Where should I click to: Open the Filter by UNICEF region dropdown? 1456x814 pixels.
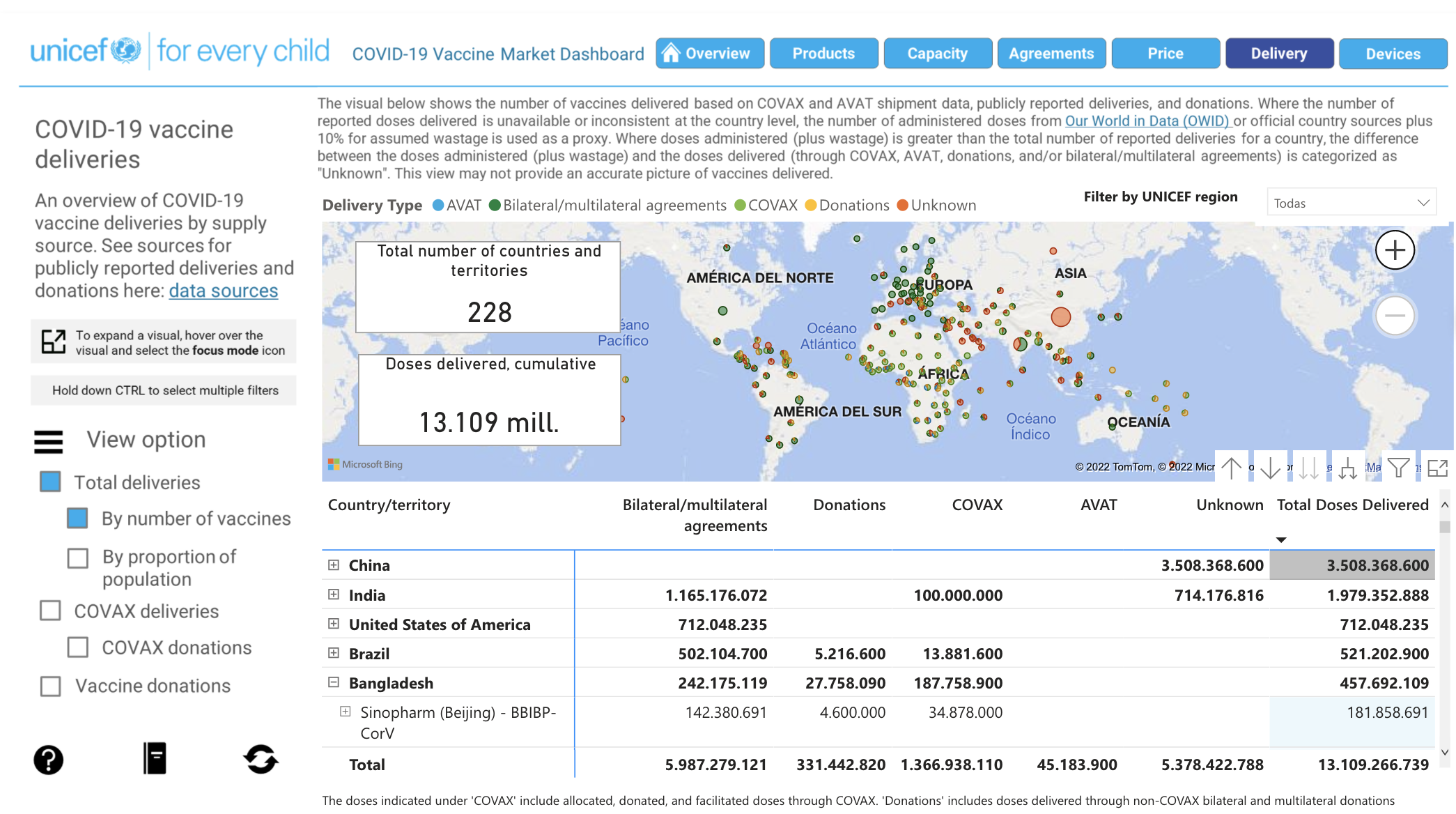[1352, 203]
